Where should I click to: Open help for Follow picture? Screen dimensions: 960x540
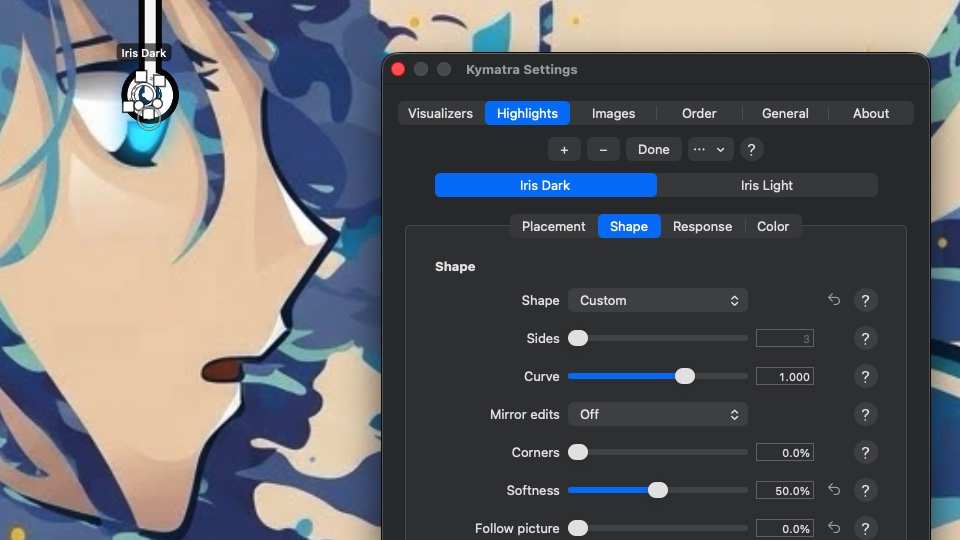(x=865, y=528)
